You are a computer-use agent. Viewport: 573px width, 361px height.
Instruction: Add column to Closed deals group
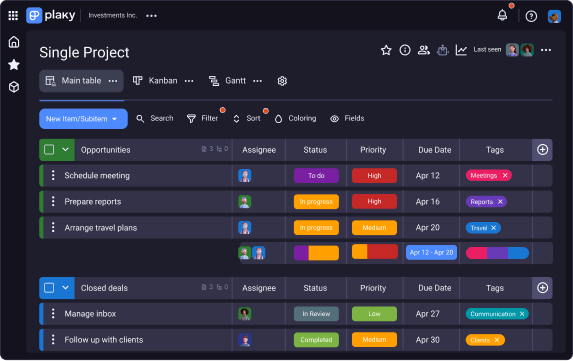(x=542, y=288)
